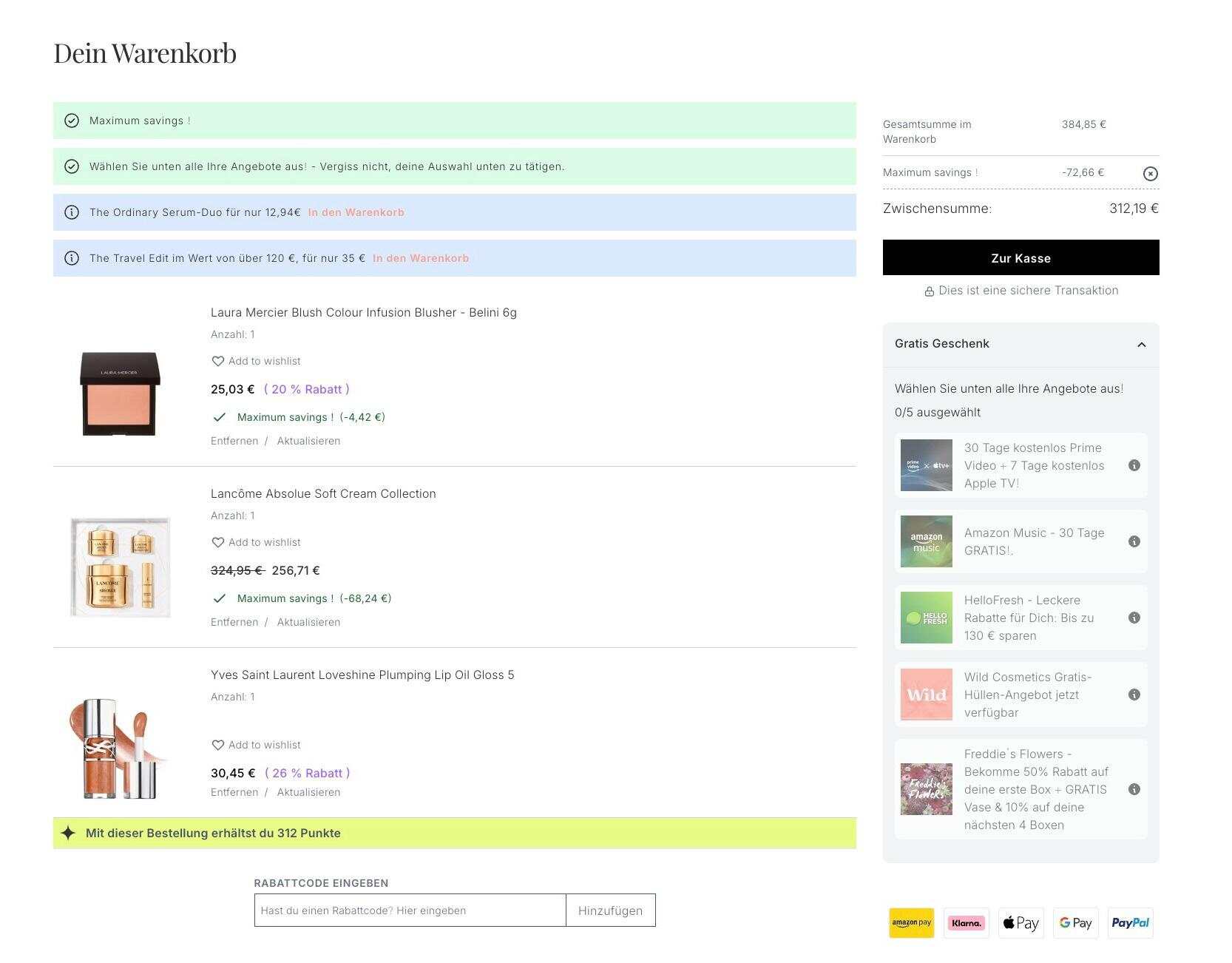This screenshot has height=963, width=1232.
Task: Click the '0/5 ausgewählt' counter text
Action: pyautogui.click(x=938, y=412)
